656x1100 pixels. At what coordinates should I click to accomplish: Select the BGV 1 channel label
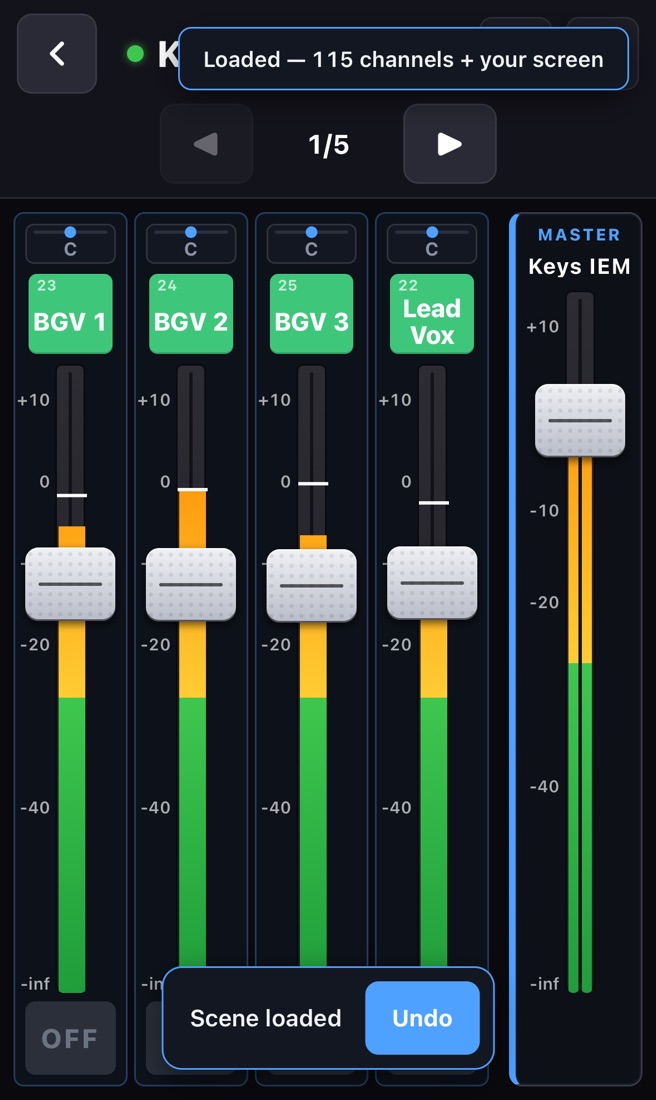coord(70,314)
